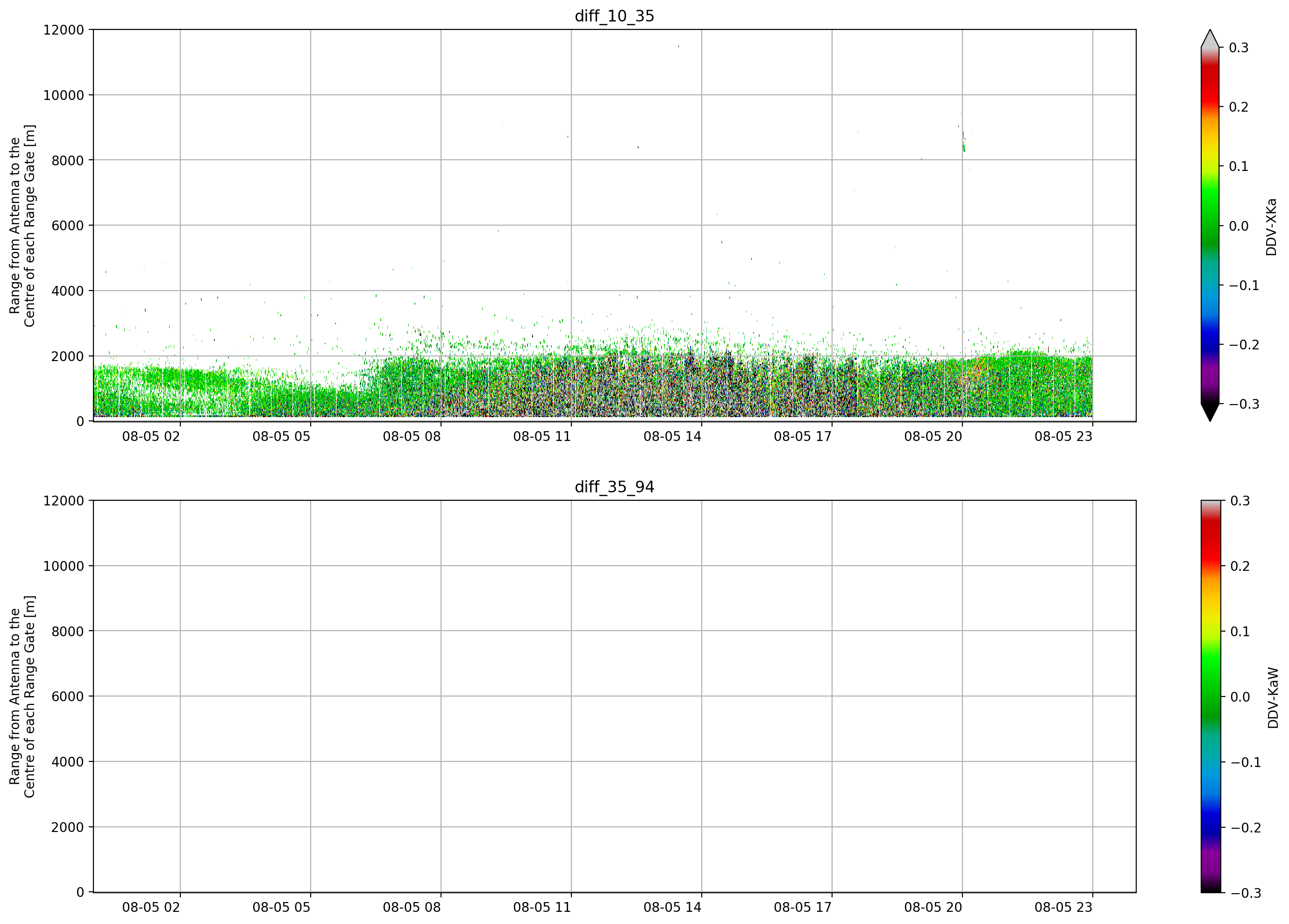The image size is (1289, 924).
Task: Click "08-05 08" tick under diff_35_94 plot
Action: (412, 908)
